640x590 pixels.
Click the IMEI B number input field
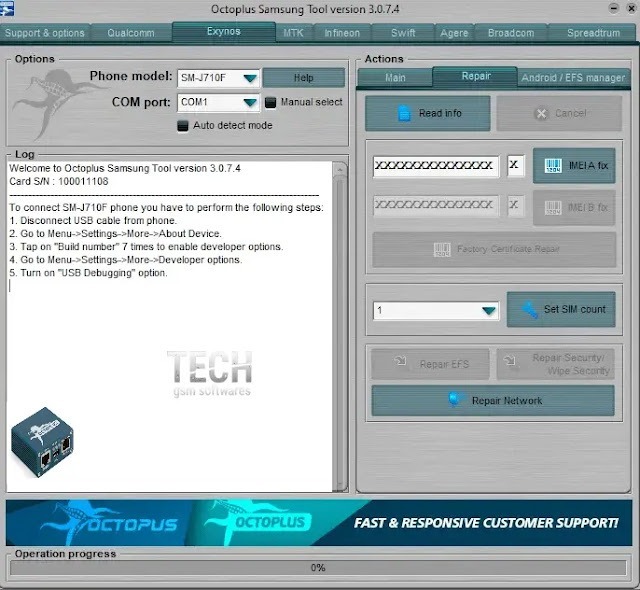click(436, 206)
